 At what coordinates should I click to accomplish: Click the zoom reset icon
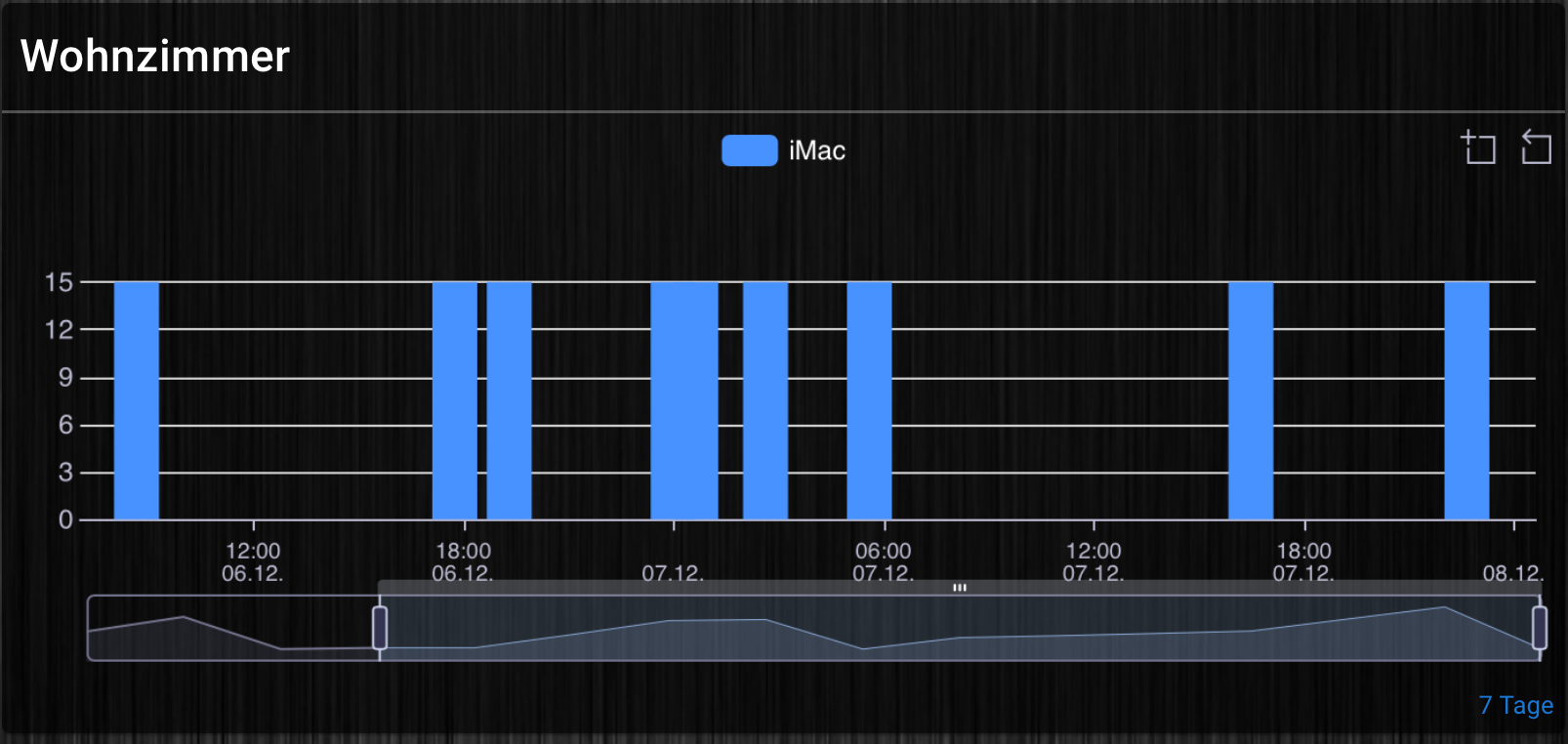(1536, 147)
